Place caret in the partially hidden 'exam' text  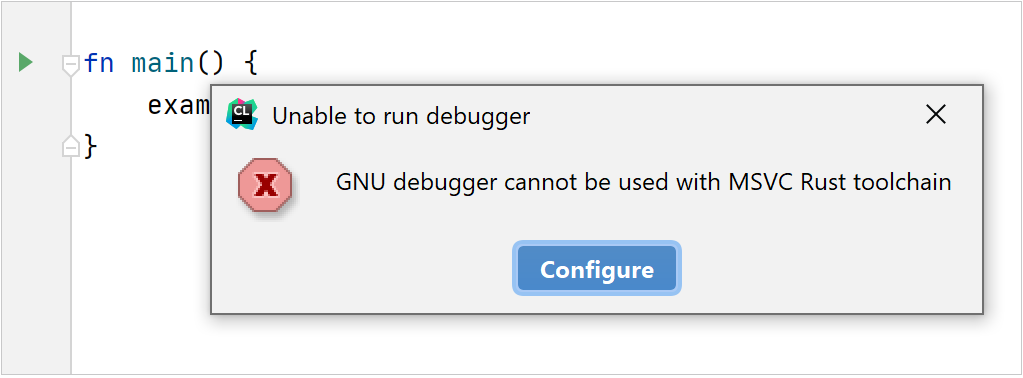click(x=179, y=104)
